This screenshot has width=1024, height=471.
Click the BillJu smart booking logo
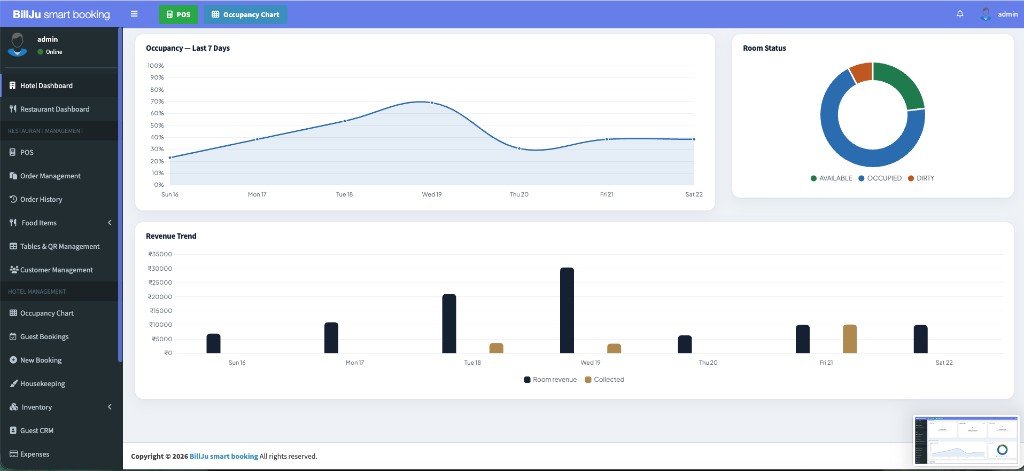click(61, 14)
